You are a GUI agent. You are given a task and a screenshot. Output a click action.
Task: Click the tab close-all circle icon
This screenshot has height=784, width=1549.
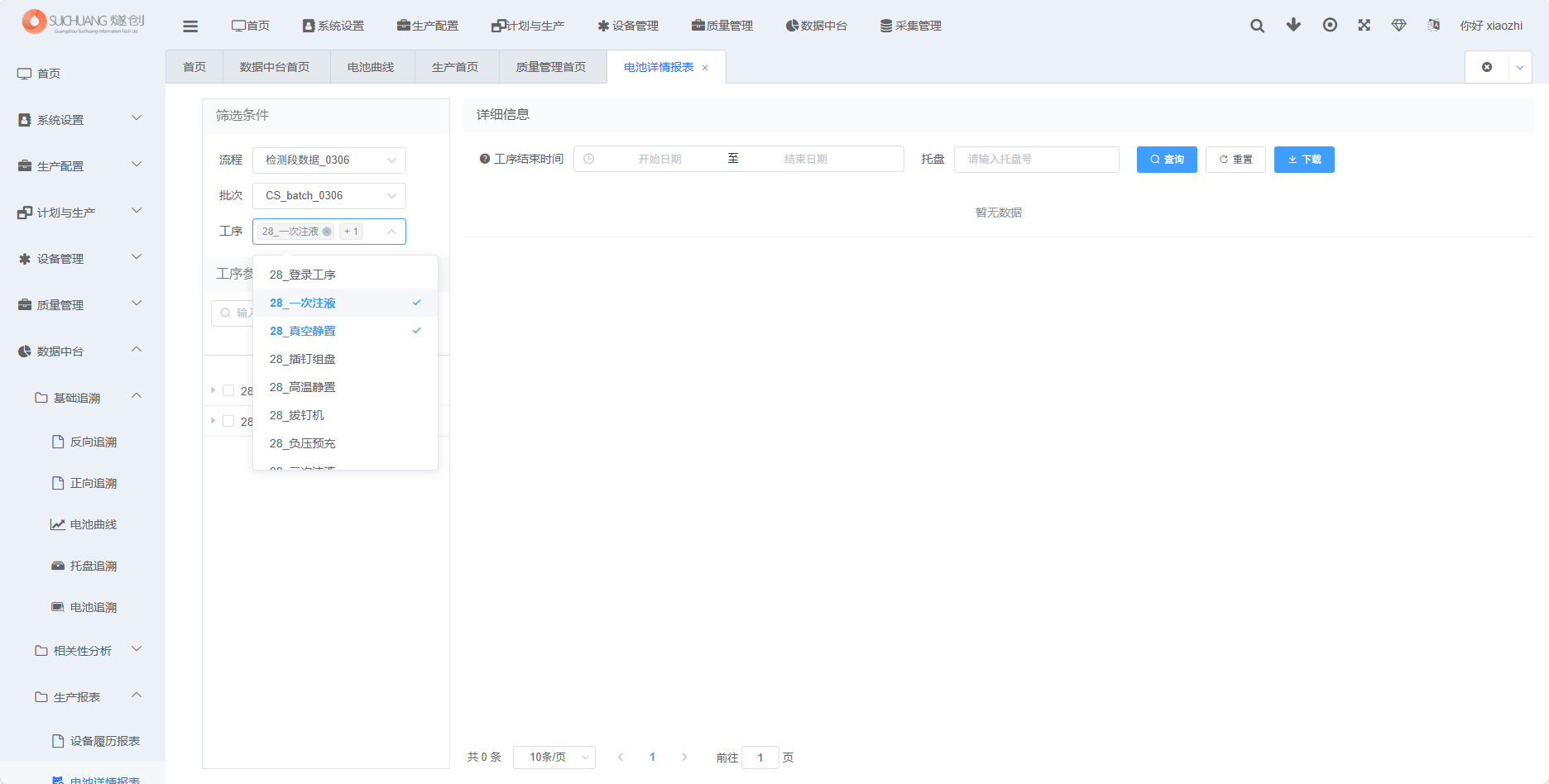pyautogui.click(x=1487, y=67)
